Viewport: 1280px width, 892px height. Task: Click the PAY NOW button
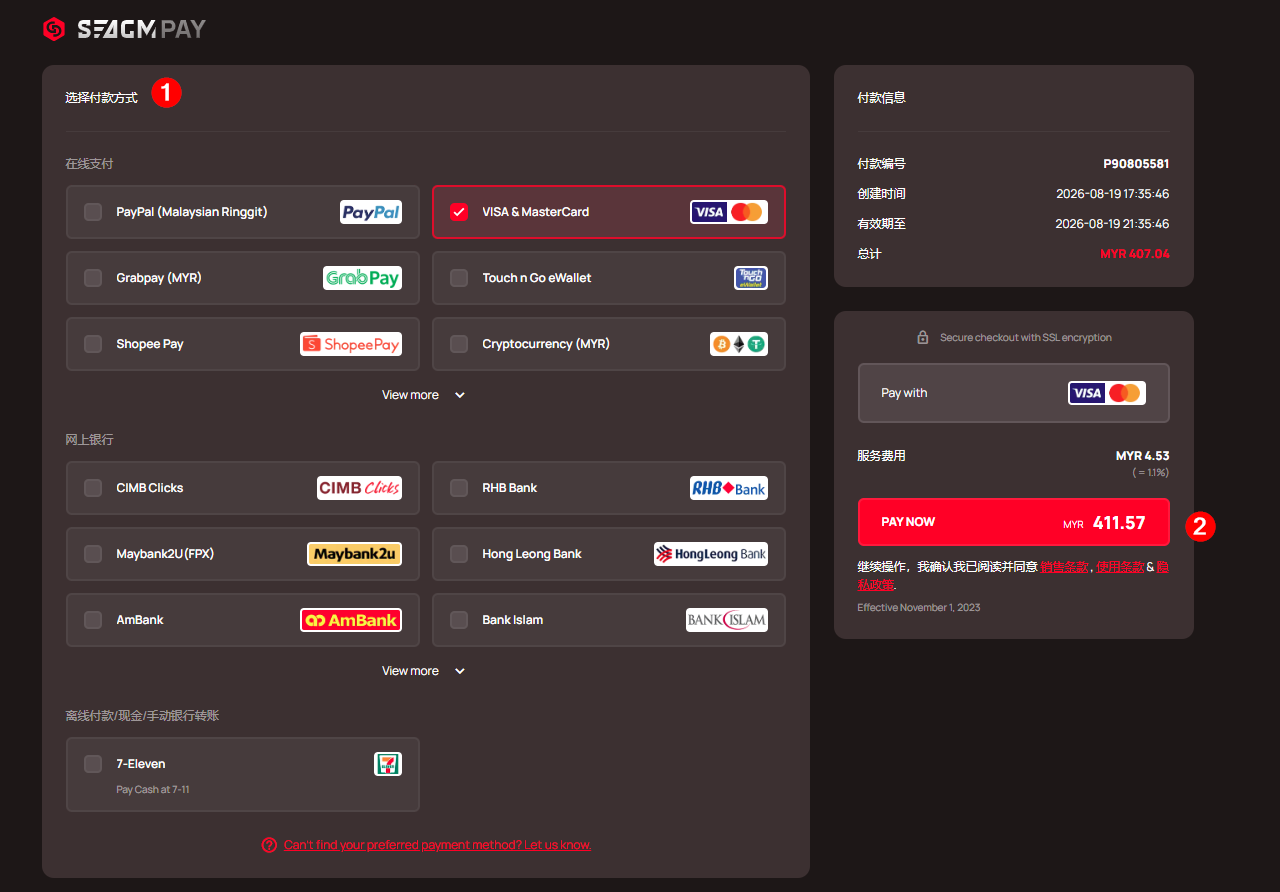pyautogui.click(x=1013, y=522)
